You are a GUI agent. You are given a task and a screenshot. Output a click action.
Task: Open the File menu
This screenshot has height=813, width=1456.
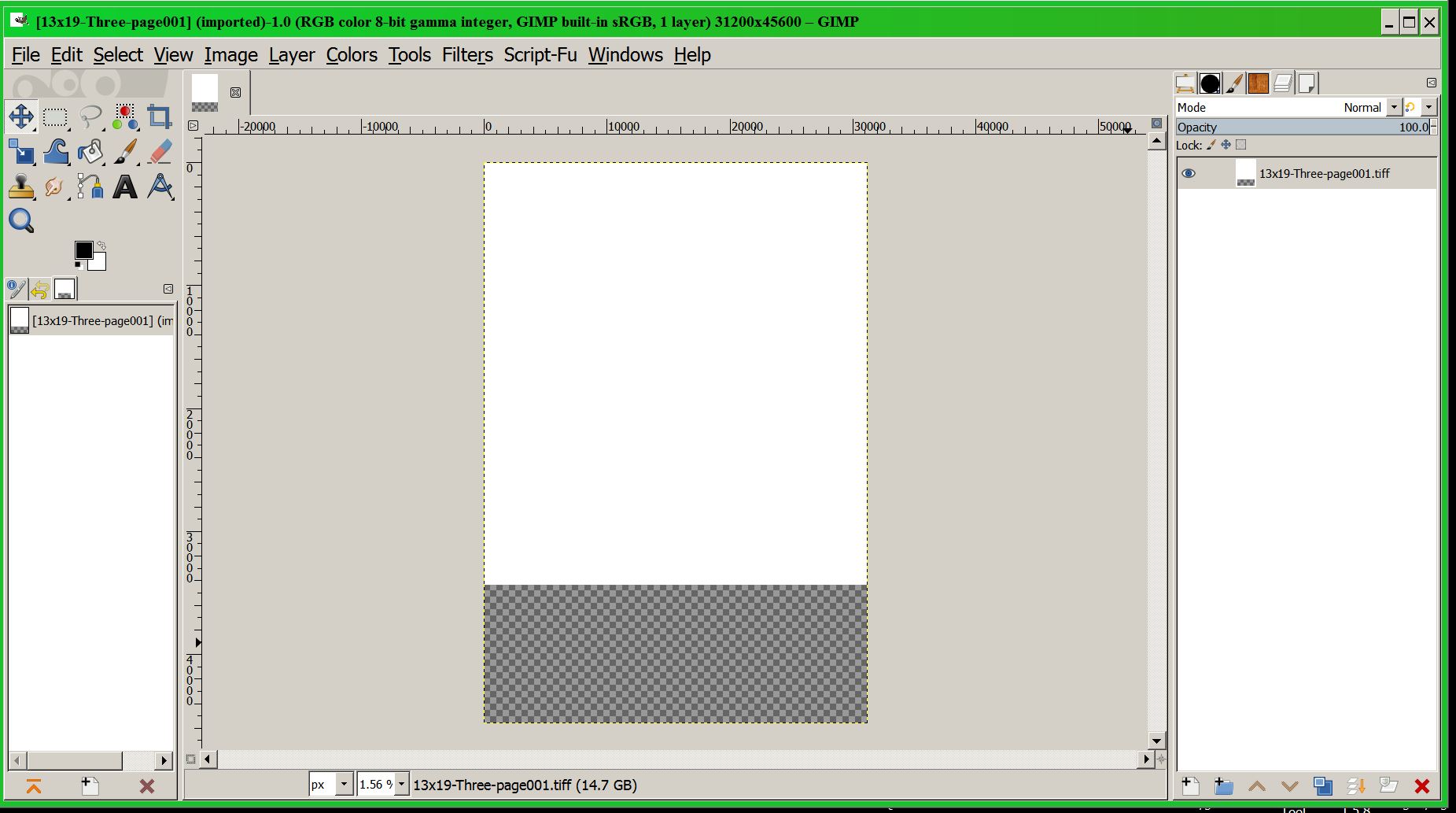click(x=26, y=54)
